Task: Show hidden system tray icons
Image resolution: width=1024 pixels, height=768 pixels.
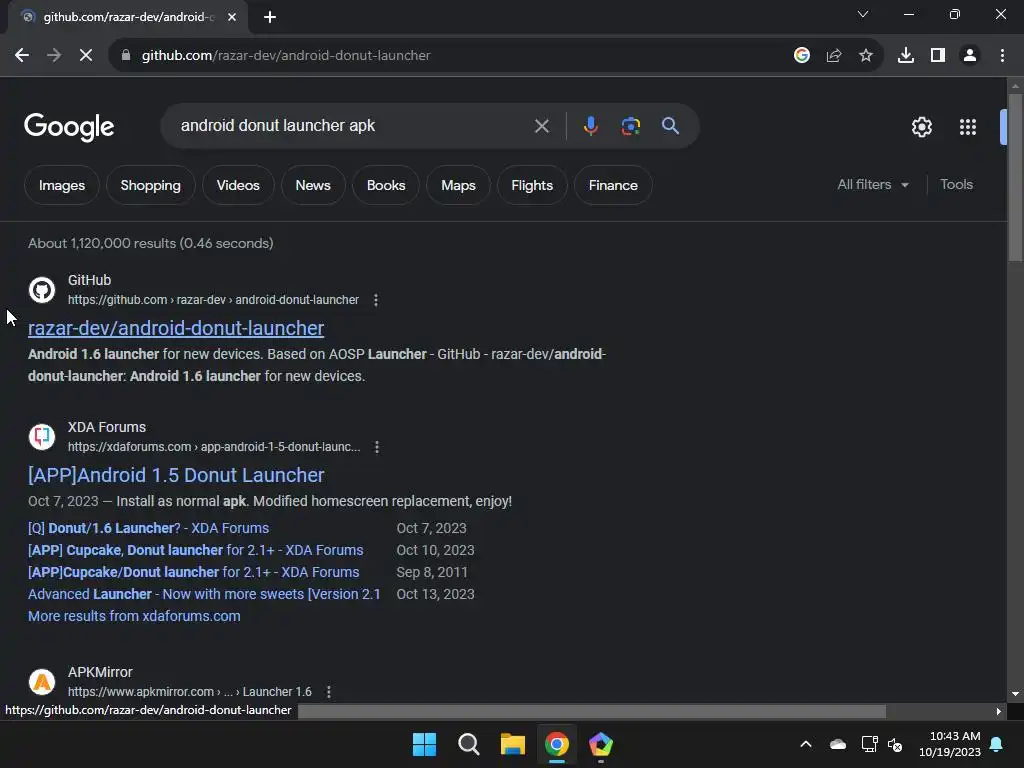Action: pyautogui.click(x=806, y=744)
